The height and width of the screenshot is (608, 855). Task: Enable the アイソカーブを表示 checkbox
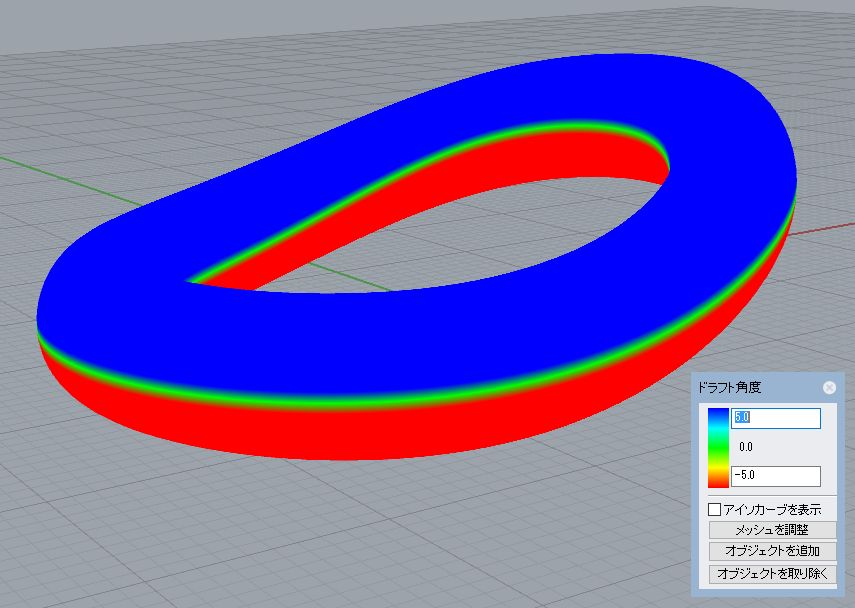[715, 510]
